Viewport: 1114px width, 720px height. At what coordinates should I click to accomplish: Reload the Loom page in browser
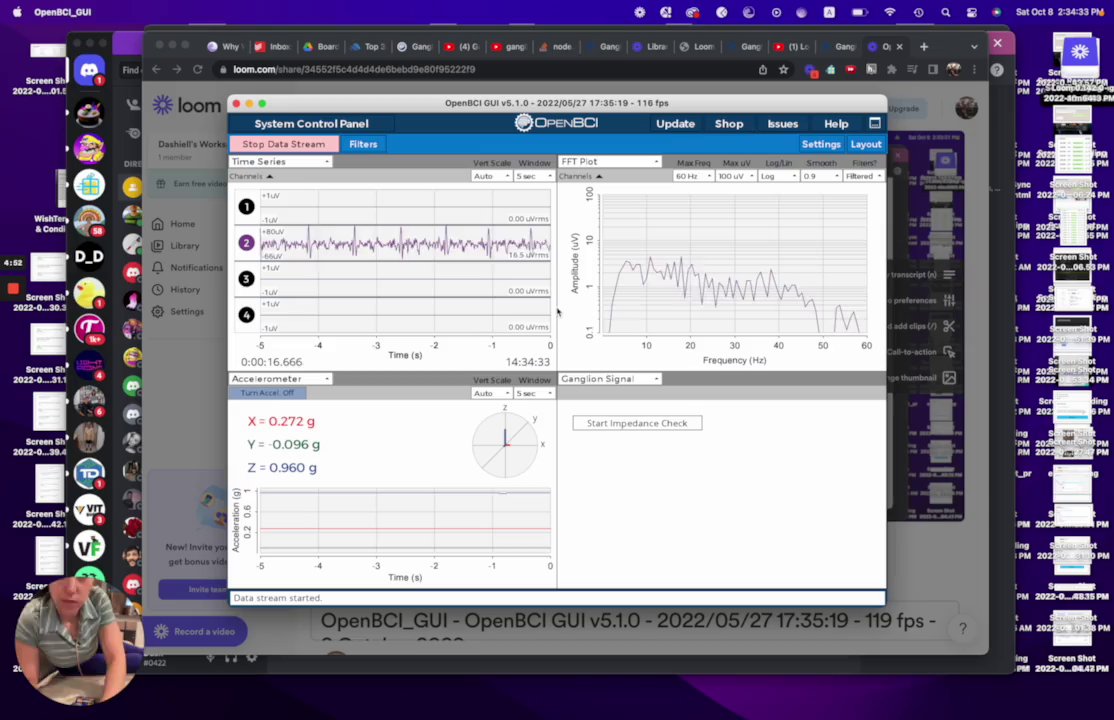pyautogui.click(x=198, y=69)
